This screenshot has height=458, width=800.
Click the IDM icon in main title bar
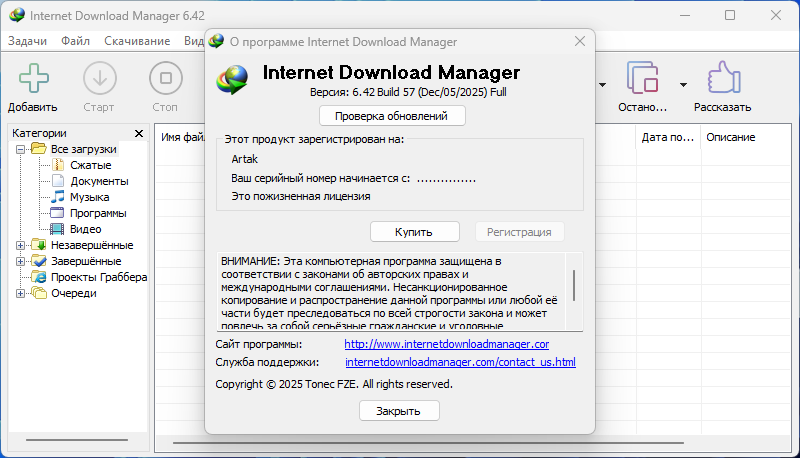point(16,15)
